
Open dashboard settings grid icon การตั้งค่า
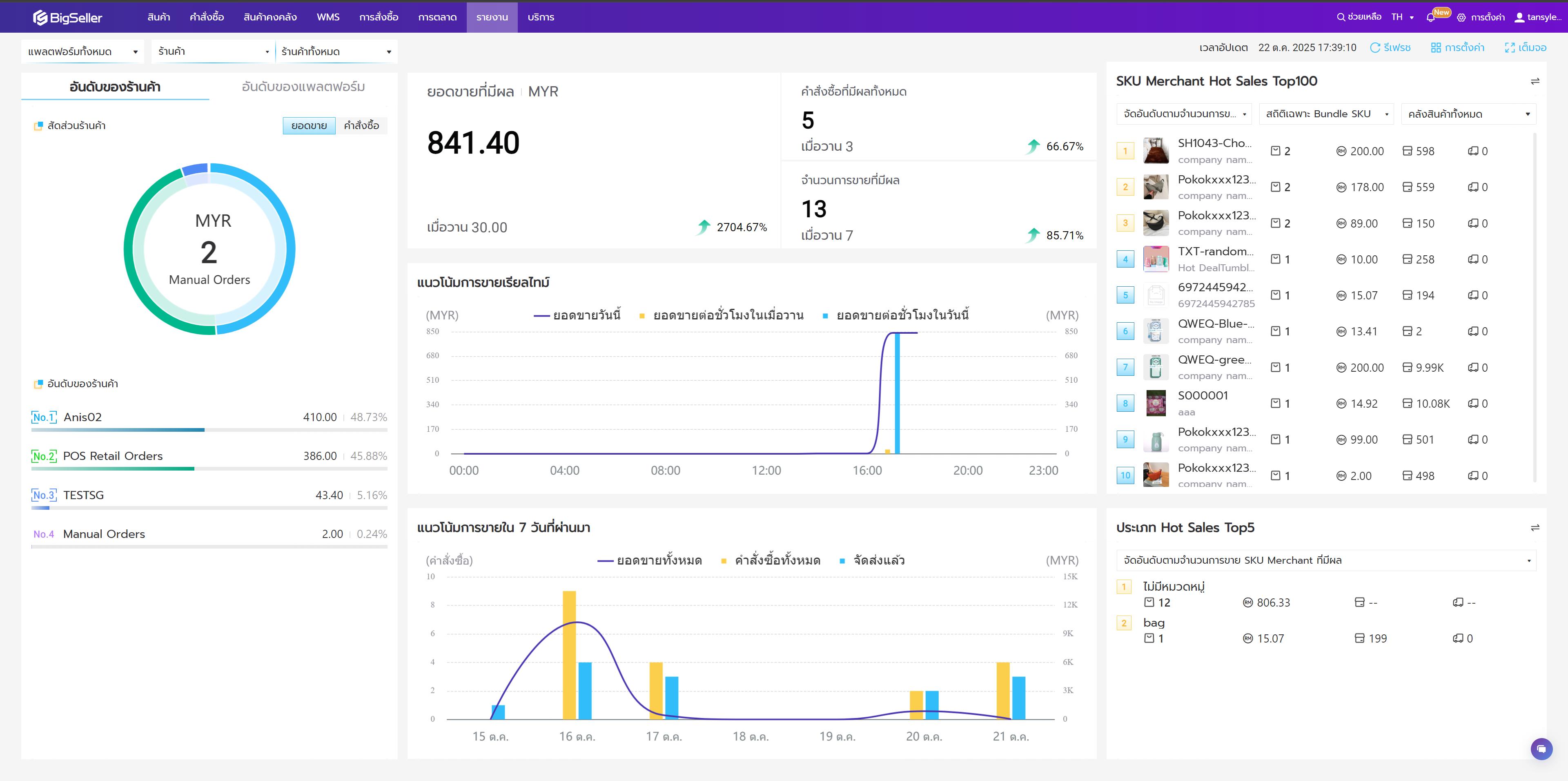pyautogui.click(x=1436, y=47)
